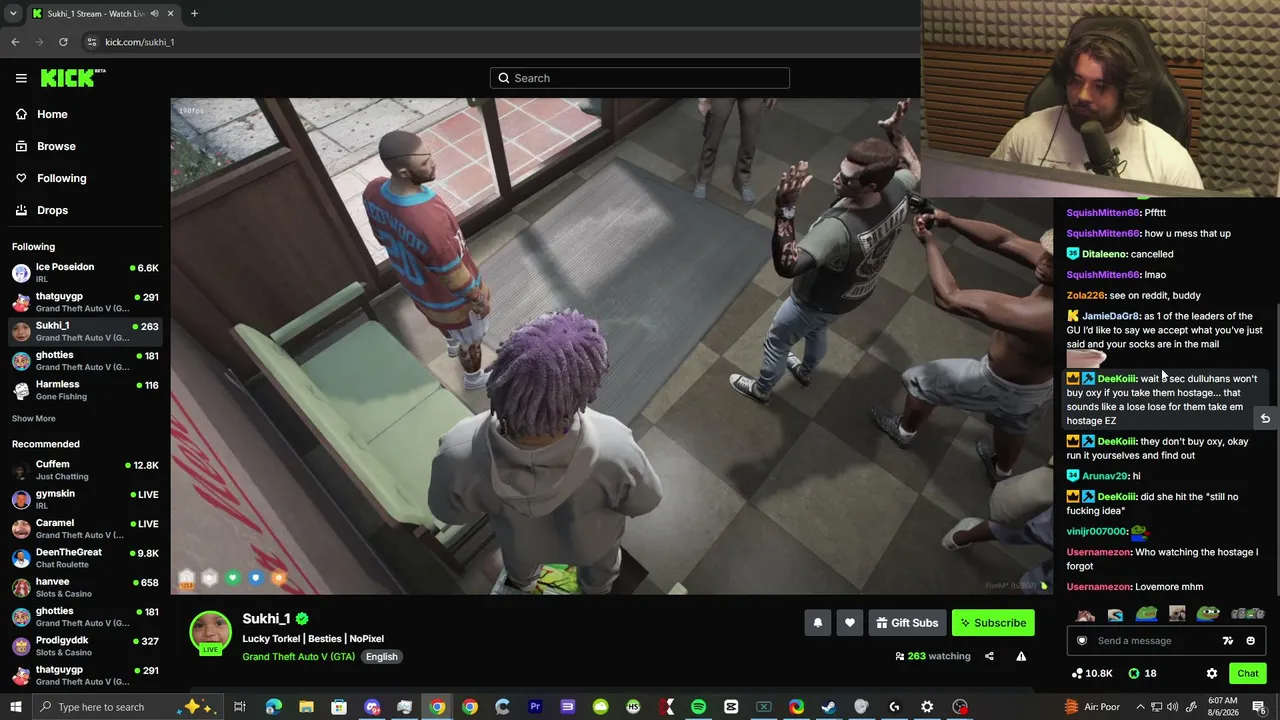Click the chat translate icon in message box
This screenshot has height=720, width=1280.
(x=1227, y=641)
